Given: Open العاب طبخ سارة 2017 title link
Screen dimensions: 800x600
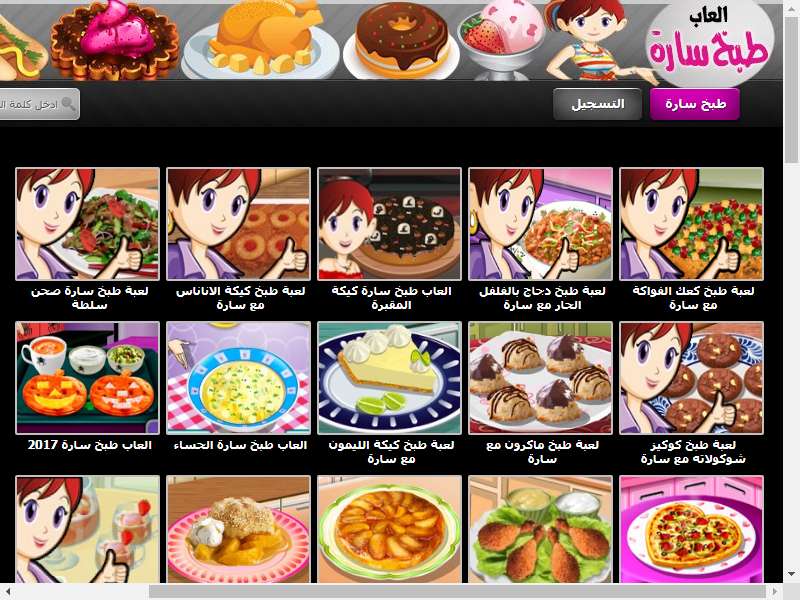Looking at the screenshot, I should (89, 445).
